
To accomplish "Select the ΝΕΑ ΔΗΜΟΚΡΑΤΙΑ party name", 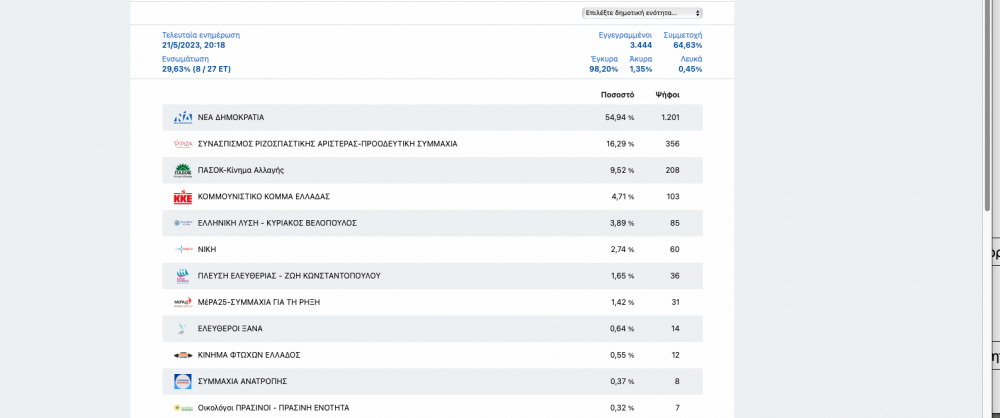I will coord(231,117).
